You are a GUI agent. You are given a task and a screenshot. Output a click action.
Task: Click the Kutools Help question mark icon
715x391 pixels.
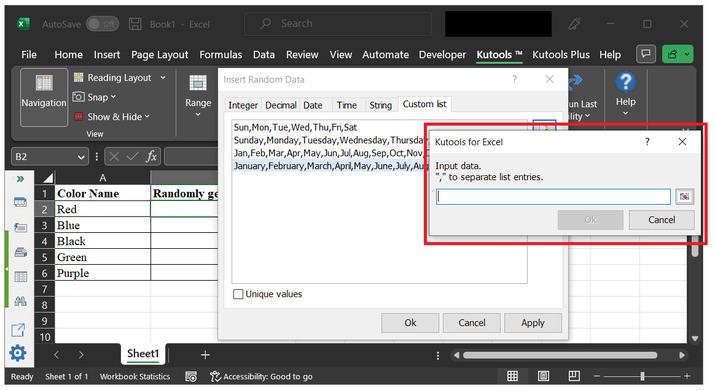(x=626, y=83)
